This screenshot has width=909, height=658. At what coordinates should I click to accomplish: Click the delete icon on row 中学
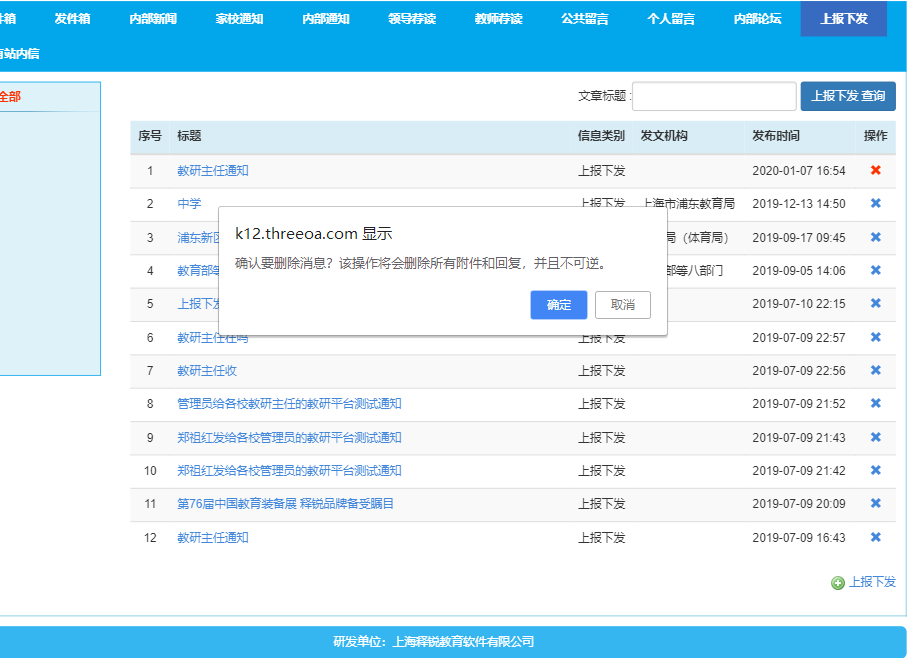[x=876, y=203]
